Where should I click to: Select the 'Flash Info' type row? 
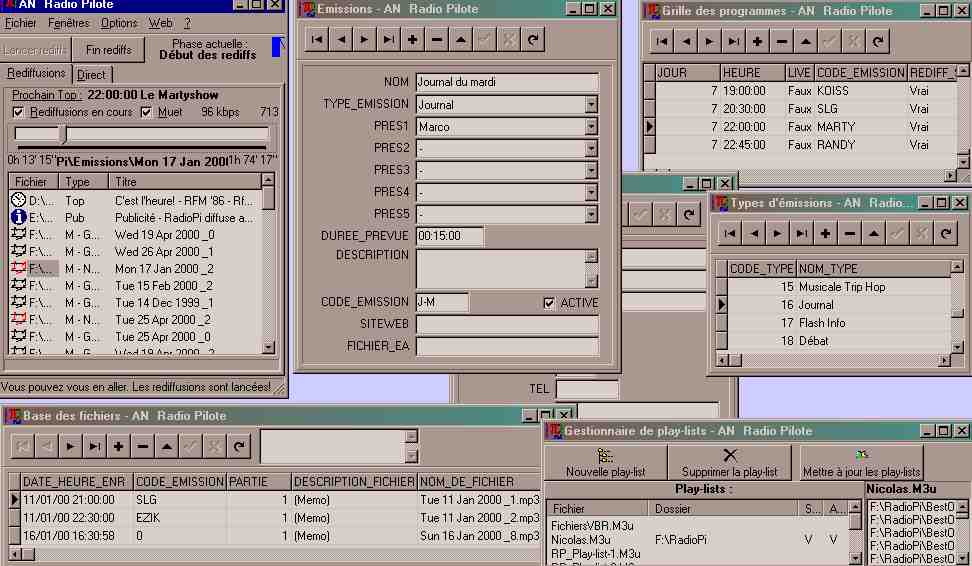pyautogui.click(x=838, y=323)
